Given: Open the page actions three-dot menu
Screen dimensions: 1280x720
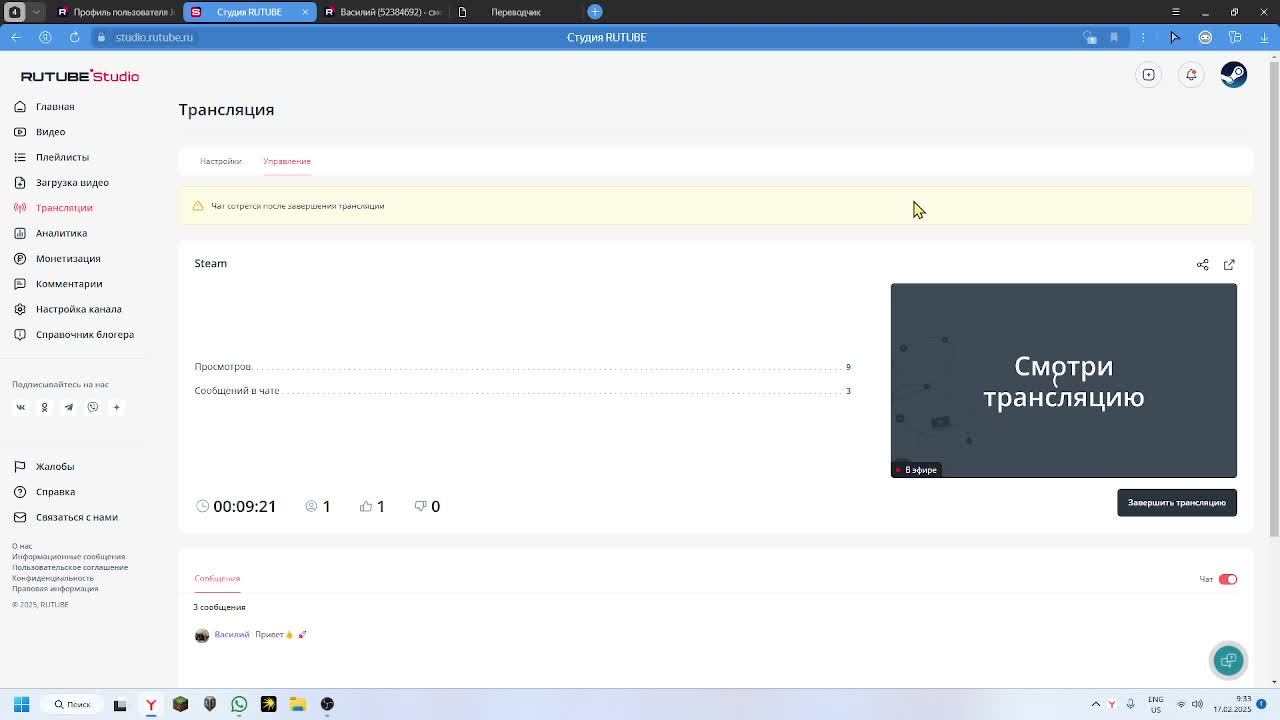Looking at the screenshot, I should coord(1143,37).
